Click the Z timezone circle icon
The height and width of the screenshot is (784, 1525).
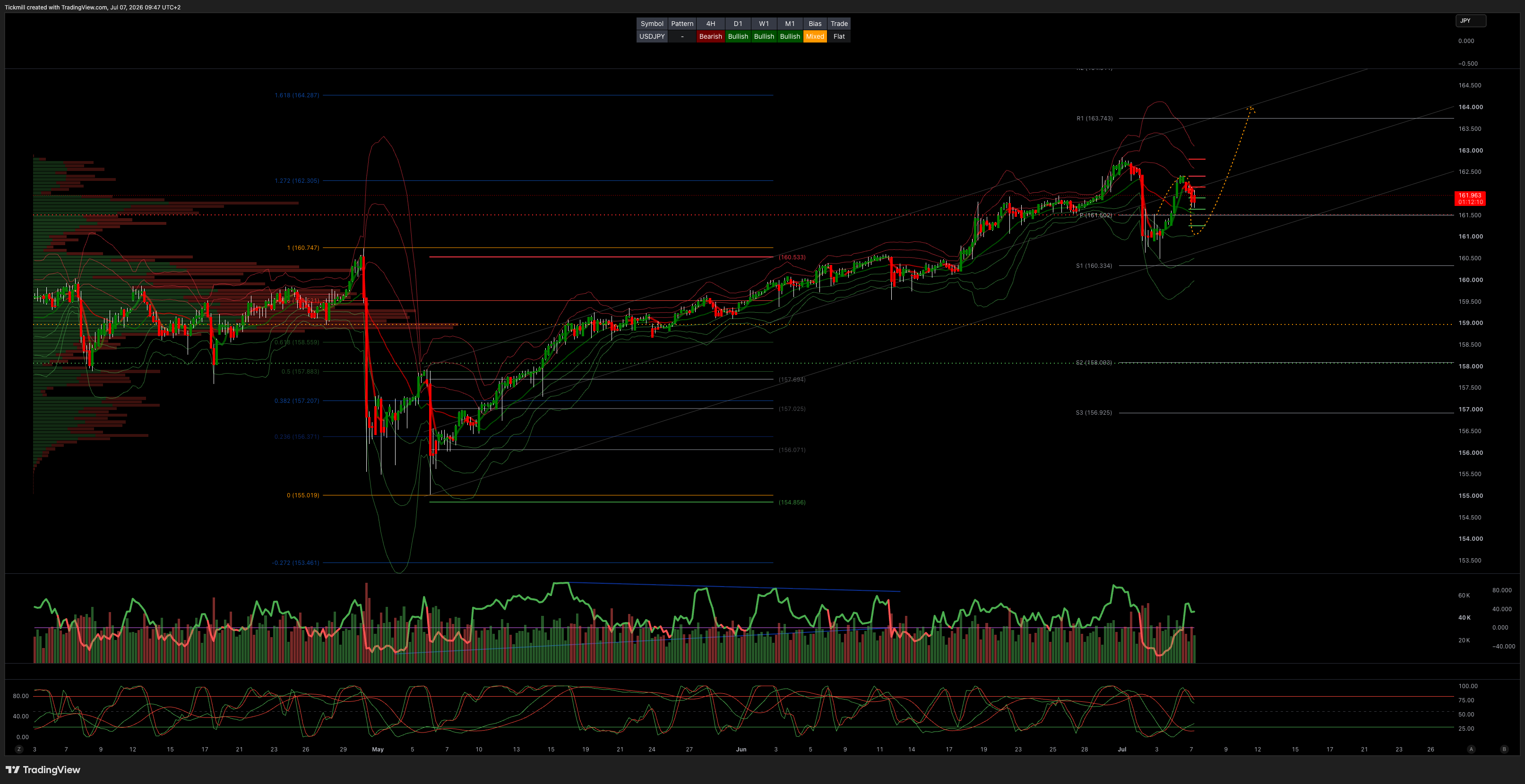coord(19,749)
